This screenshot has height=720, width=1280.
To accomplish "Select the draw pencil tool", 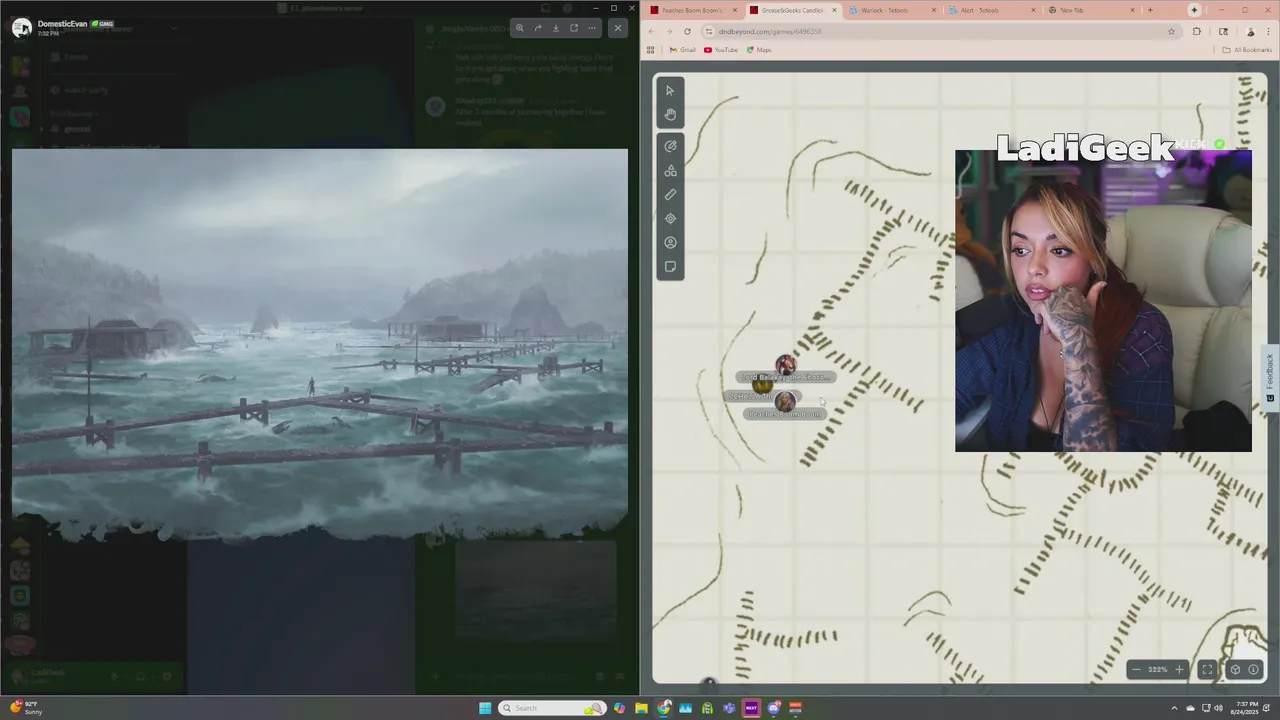I will click(x=670, y=146).
